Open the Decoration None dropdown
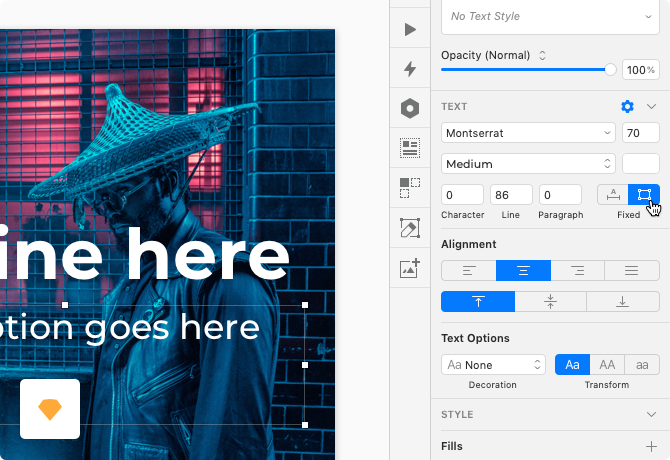 coord(494,365)
